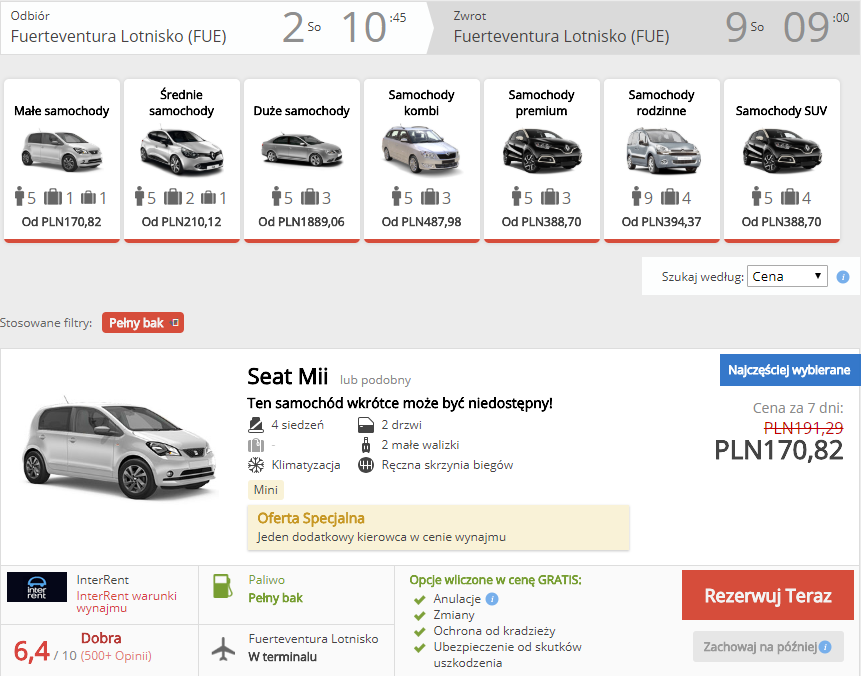The width and height of the screenshot is (861, 676).
Task: Click the PLN170,82 total price
Action: click(x=779, y=450)
